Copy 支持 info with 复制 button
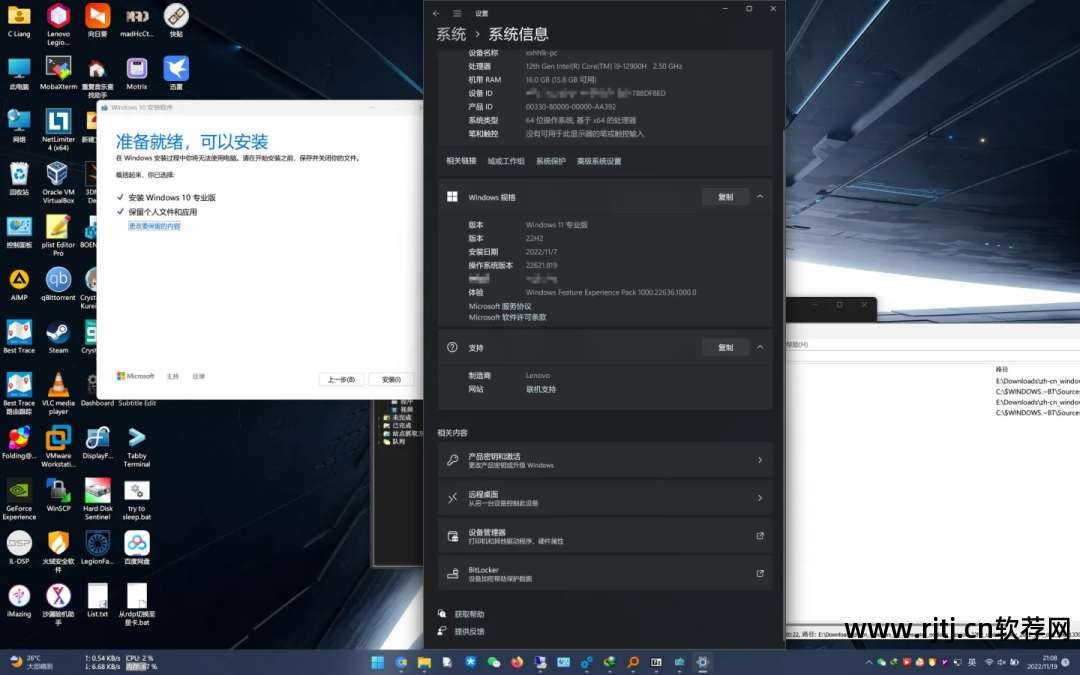Screen dimensions: 1080x675 point(725,347)
